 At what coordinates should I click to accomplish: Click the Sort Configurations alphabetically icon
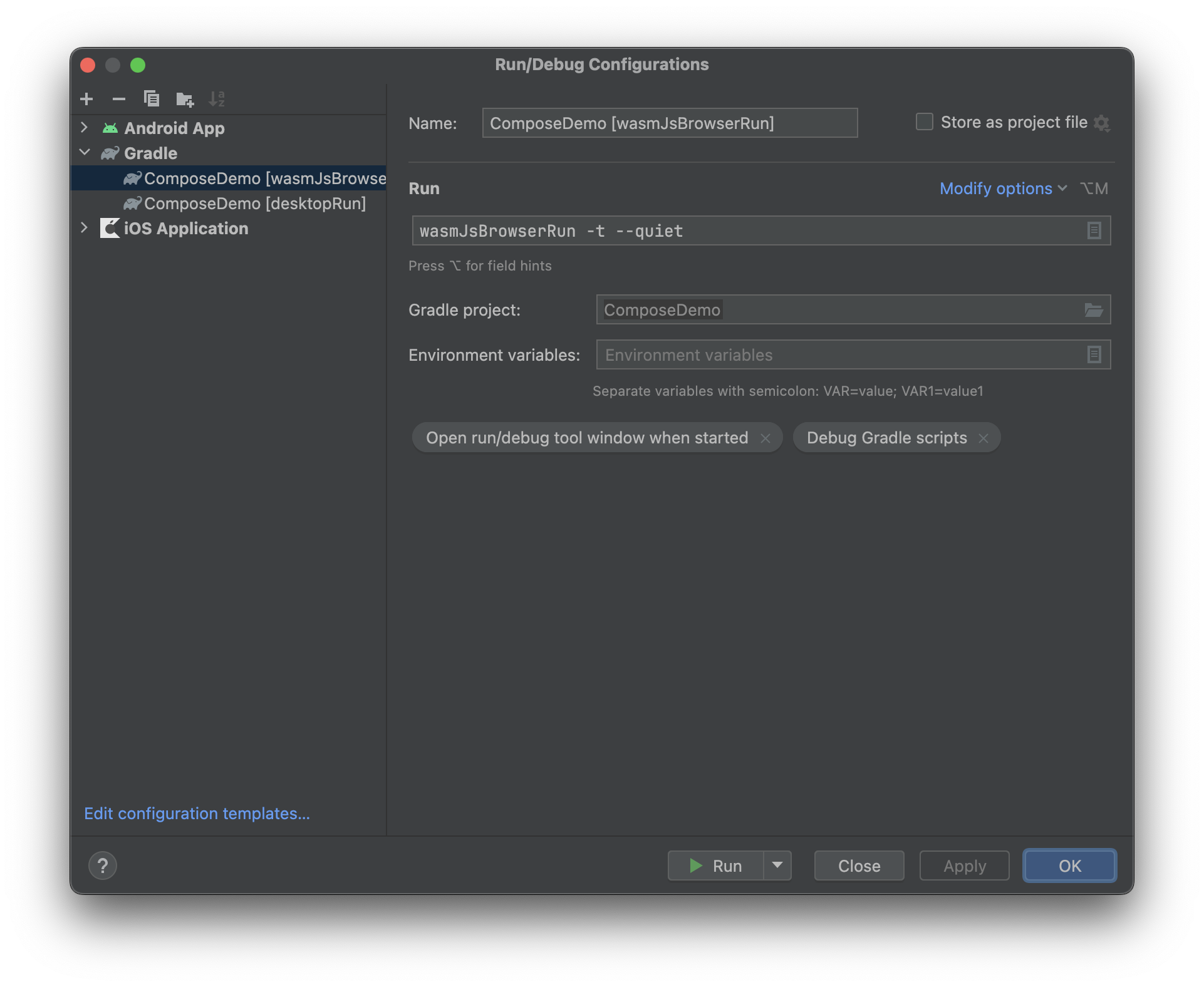217,99
